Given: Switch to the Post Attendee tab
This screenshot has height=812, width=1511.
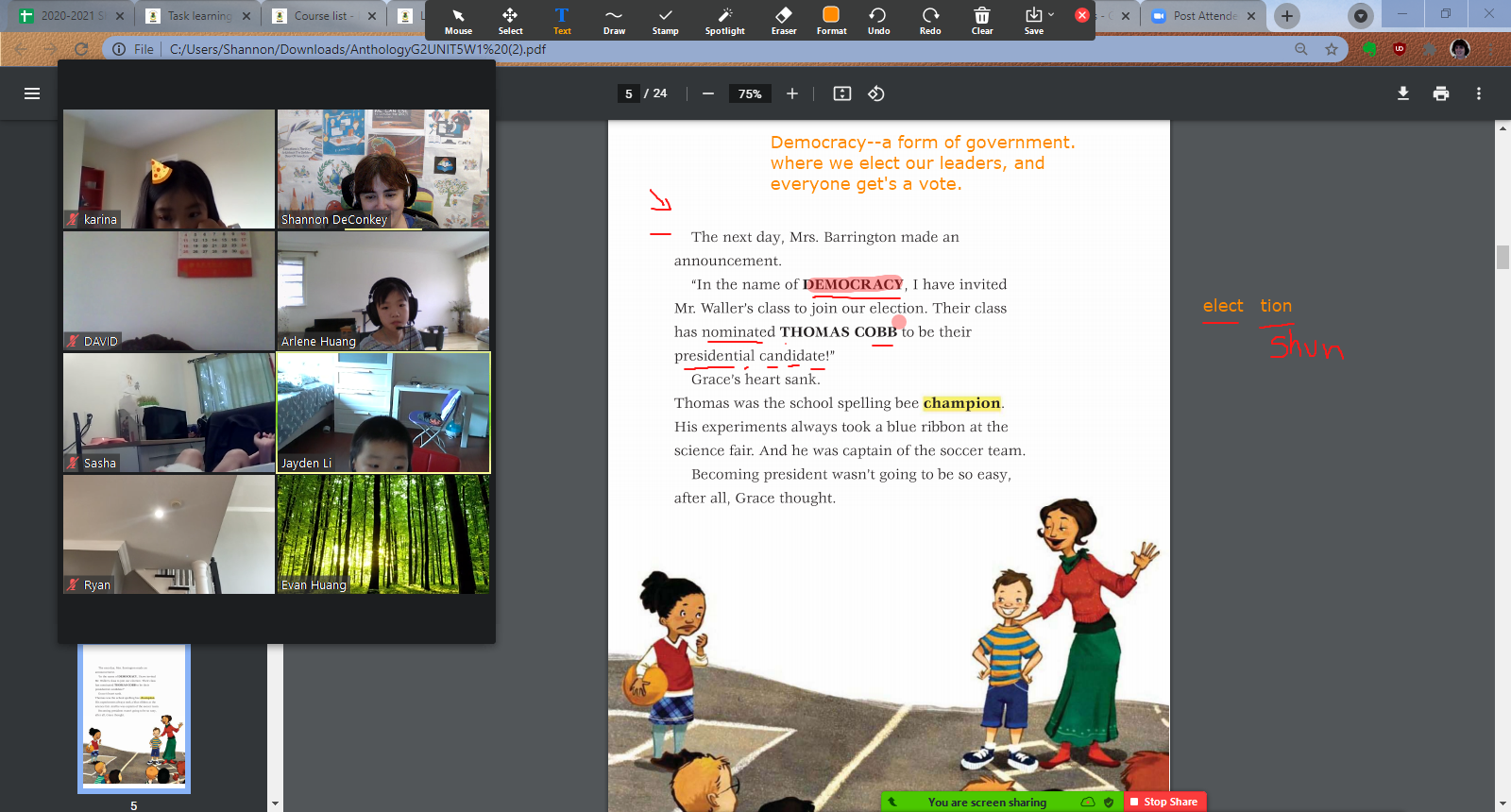Looking at the screenshot, I should pos(1204,16).
